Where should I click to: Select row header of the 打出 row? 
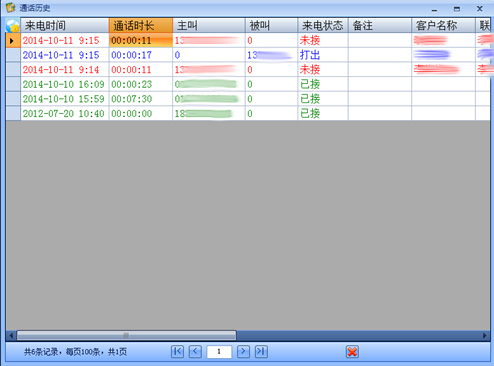point(13,55)
